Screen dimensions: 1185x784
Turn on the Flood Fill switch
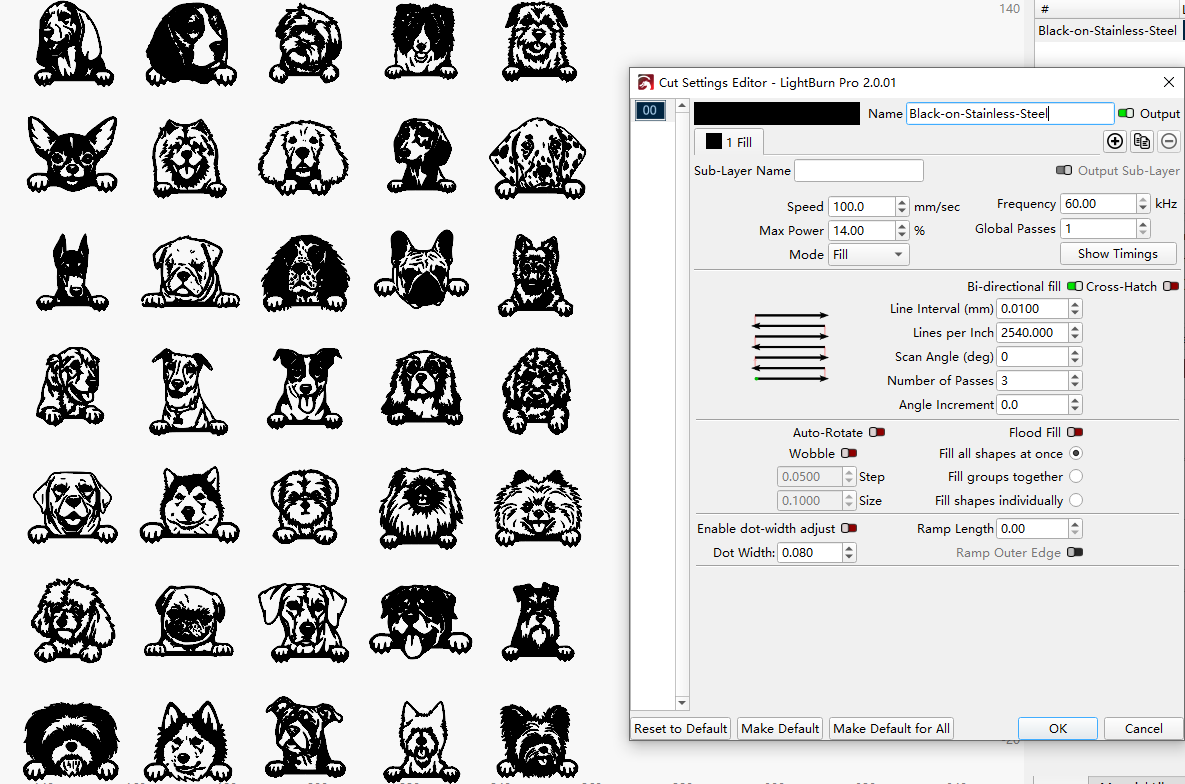point(1075,433)
